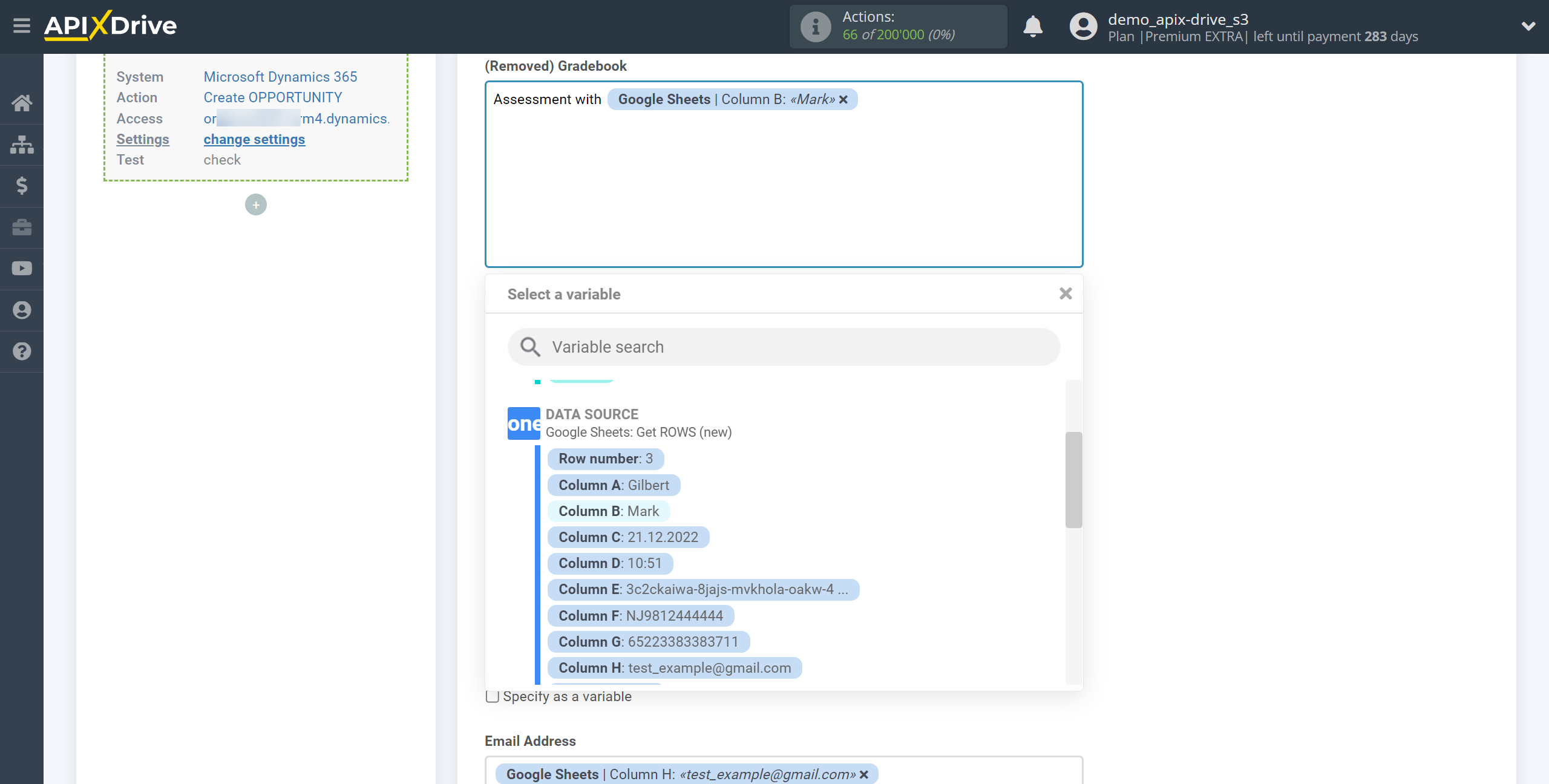Image resolution: width=1549 pixels, height=784 pixels.
Task: Expand the account dropdown chevron
Action: coord(1528,26)
